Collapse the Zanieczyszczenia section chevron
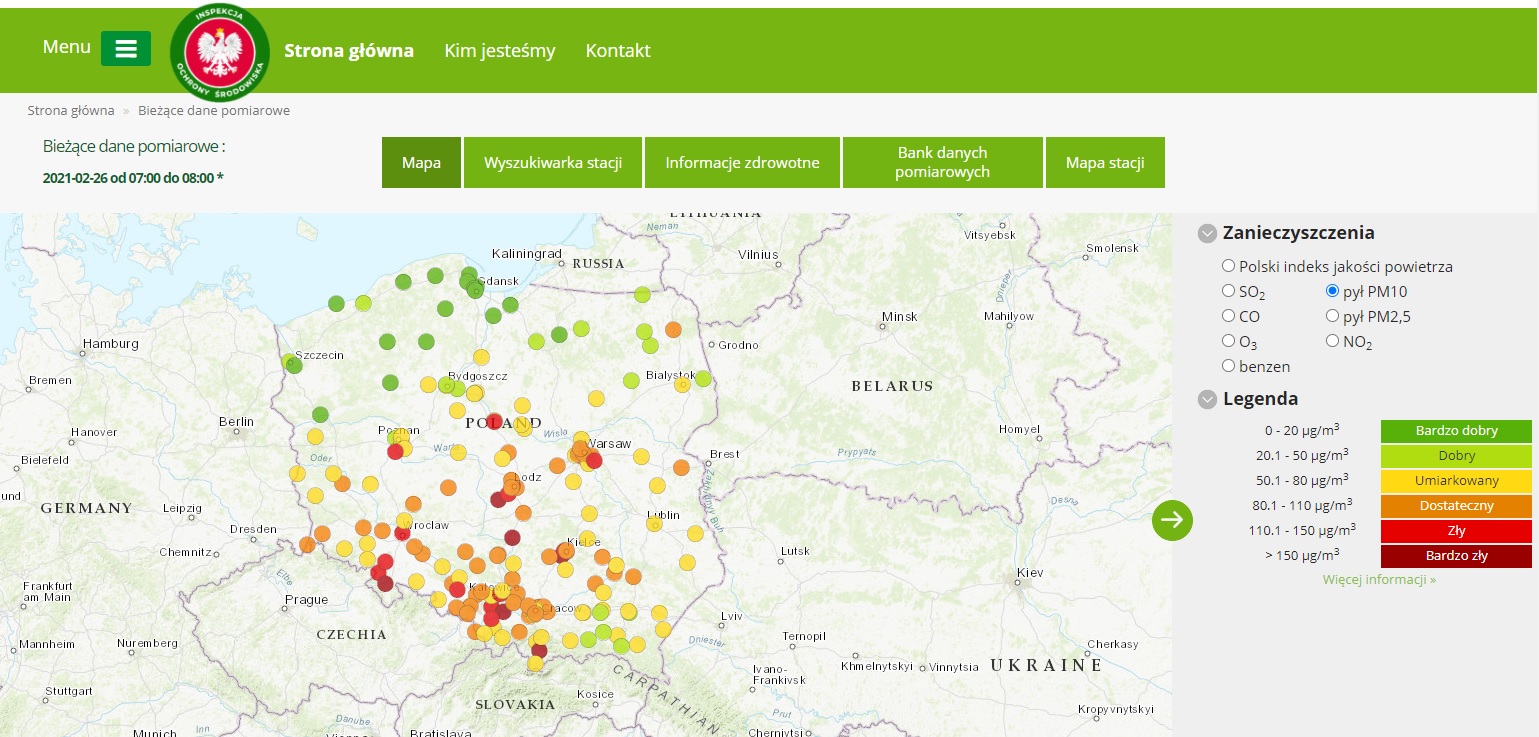 pos(1207,233)
